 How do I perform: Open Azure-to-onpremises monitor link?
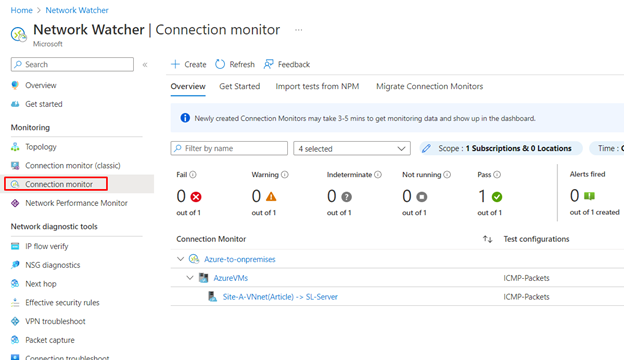(240, 259)
